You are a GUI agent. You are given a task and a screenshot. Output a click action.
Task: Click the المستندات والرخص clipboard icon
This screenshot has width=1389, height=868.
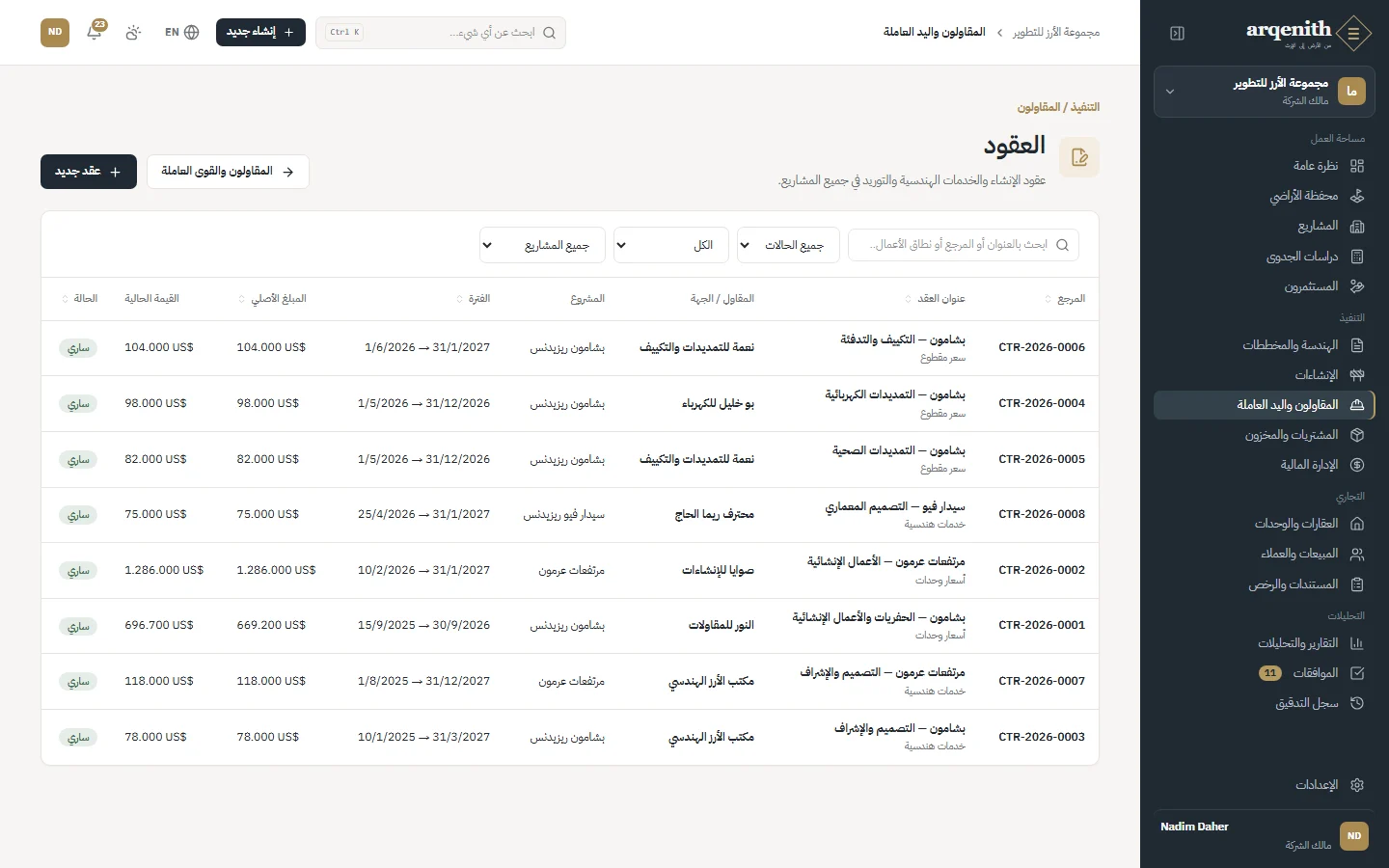(x=1357, y=584)
